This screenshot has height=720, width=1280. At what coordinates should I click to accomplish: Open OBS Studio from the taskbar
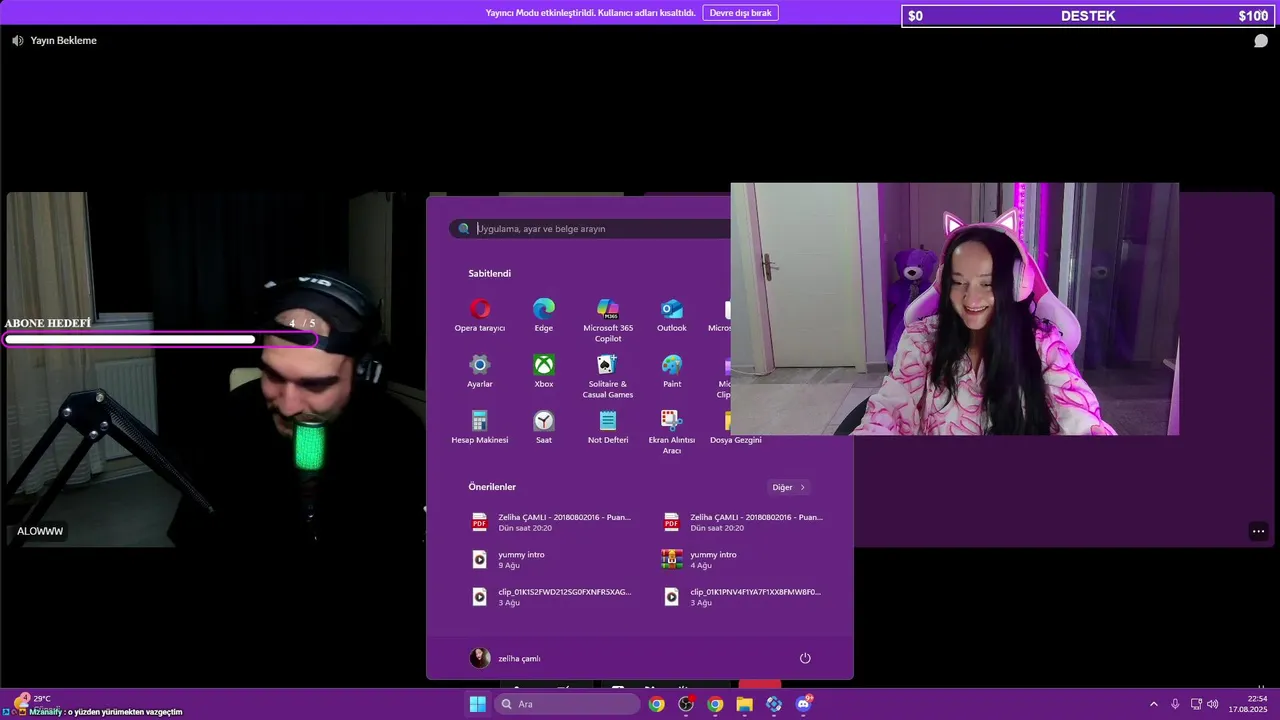tap(686, 704)
